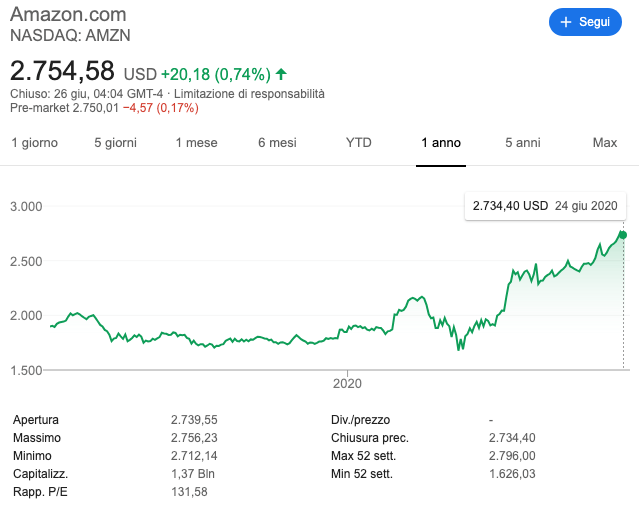The width and height of the screenshot is (639, 512).
Task: Select the 1 giorno tab
Action: pyautogui.click(x=35, y=143)
